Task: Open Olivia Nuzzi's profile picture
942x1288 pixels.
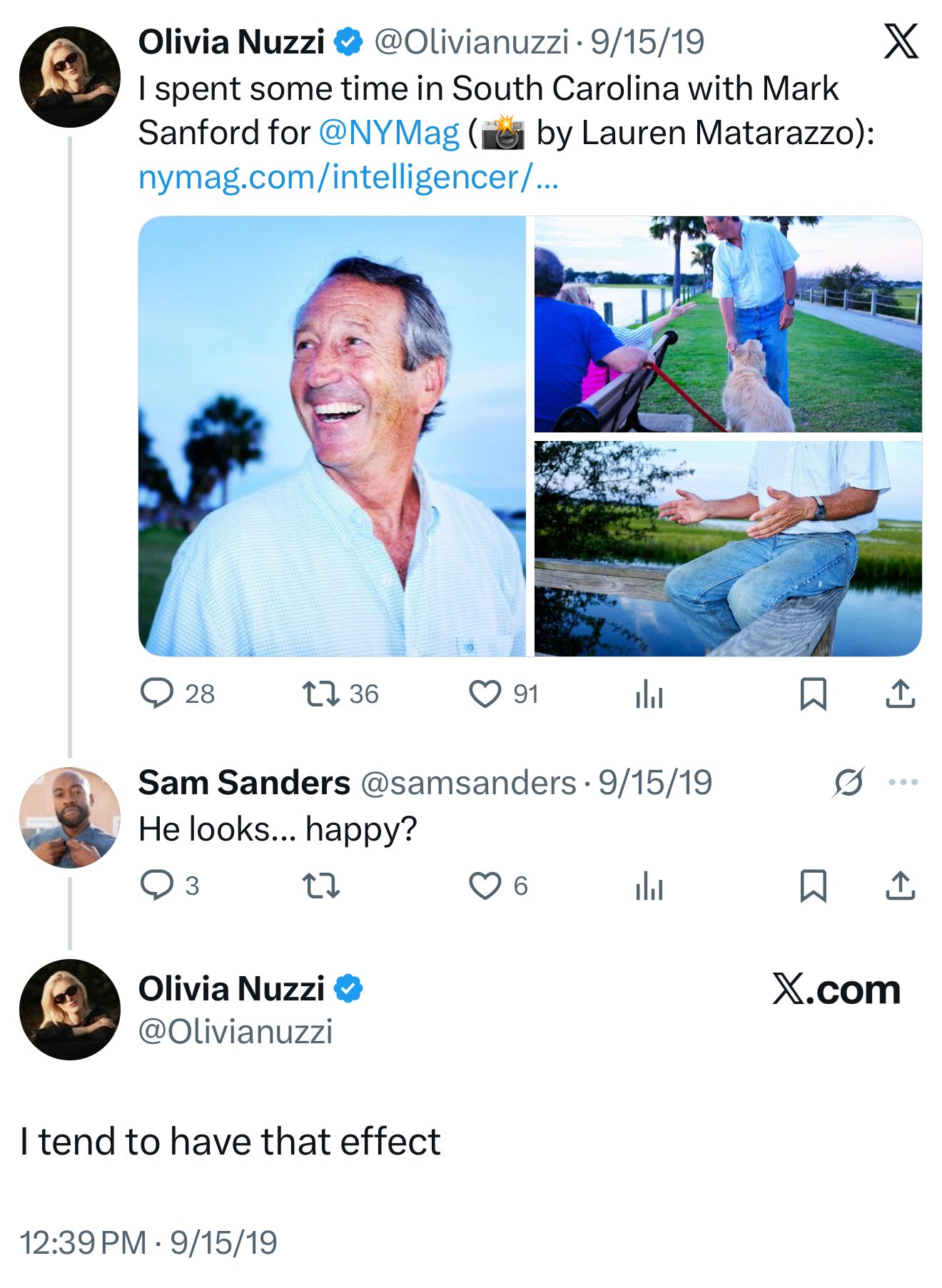Action: point(69,76)
